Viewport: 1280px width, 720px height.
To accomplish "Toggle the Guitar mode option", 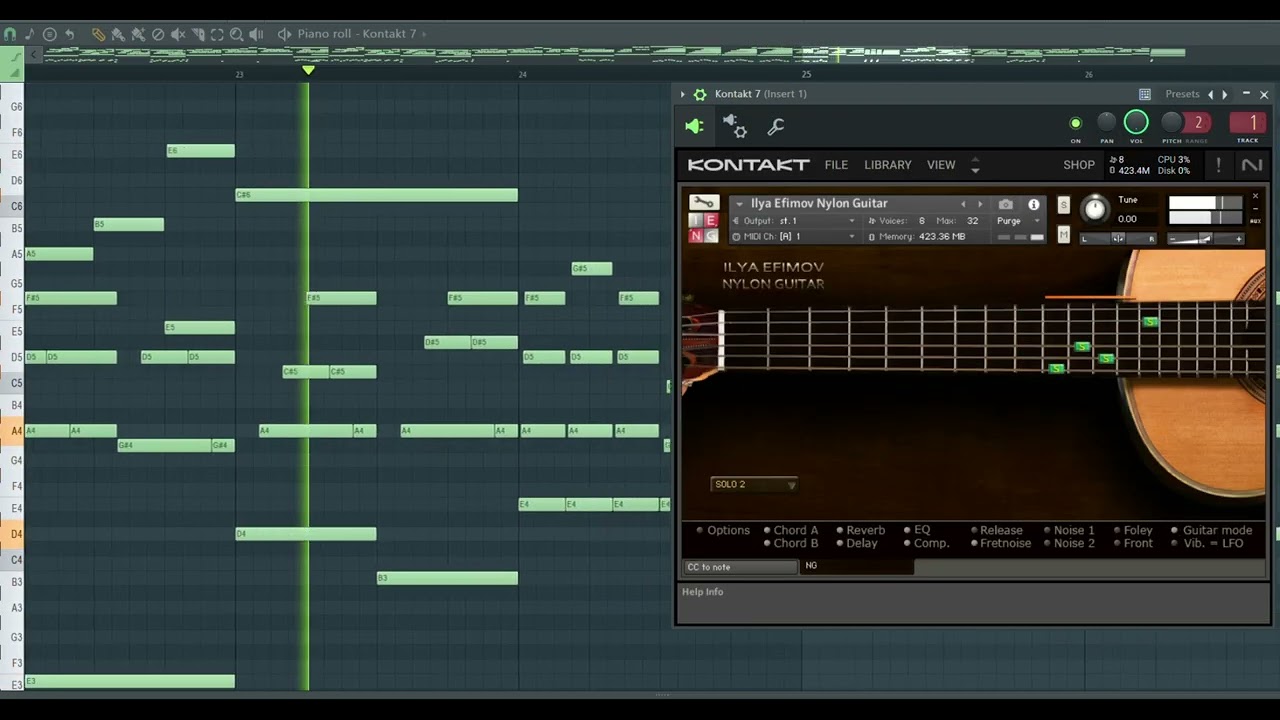I will coord(1211,530).
